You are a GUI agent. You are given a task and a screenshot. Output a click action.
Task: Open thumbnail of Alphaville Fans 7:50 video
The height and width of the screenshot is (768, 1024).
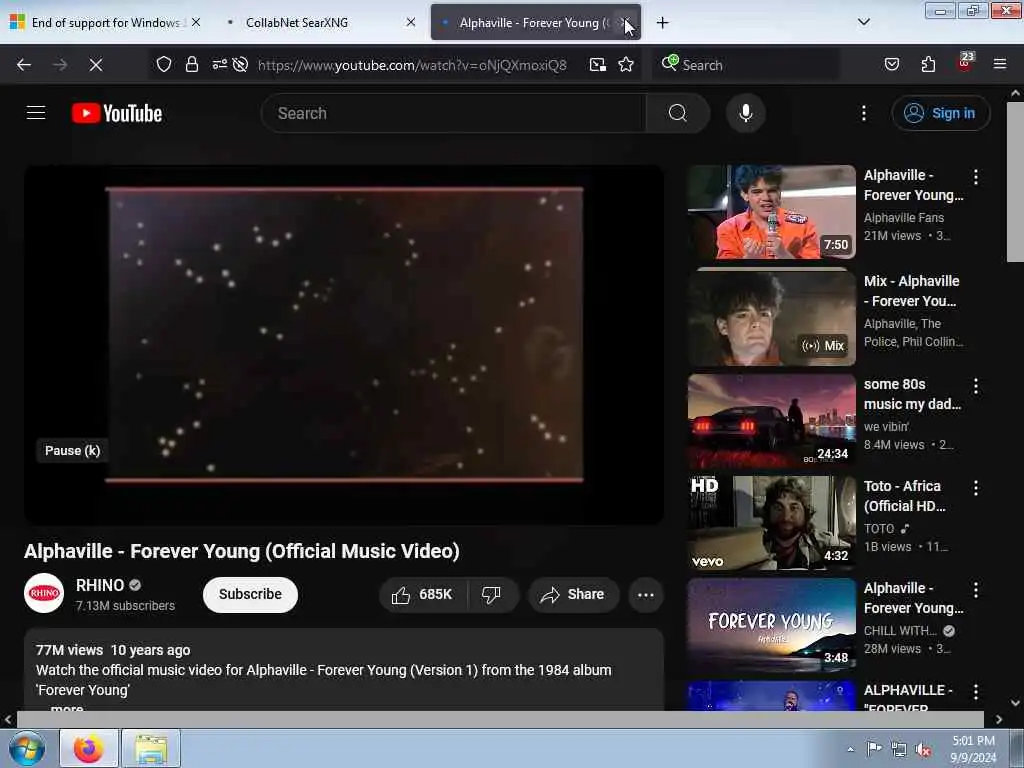pos(771,212)
